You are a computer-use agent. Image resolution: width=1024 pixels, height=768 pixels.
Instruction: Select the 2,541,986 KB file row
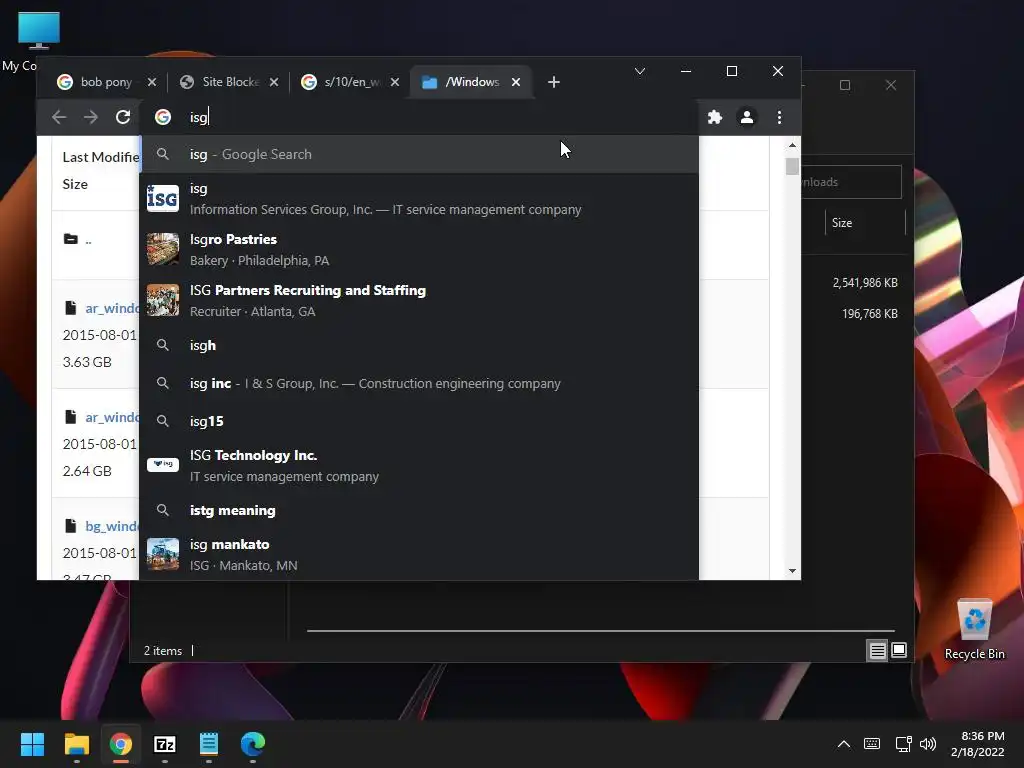[x=865, y=283]
